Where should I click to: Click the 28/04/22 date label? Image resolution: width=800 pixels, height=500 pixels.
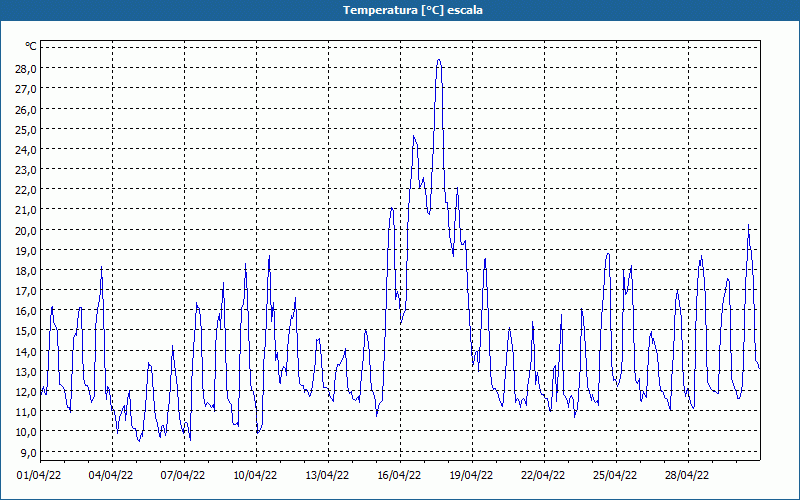click(687, 475)
